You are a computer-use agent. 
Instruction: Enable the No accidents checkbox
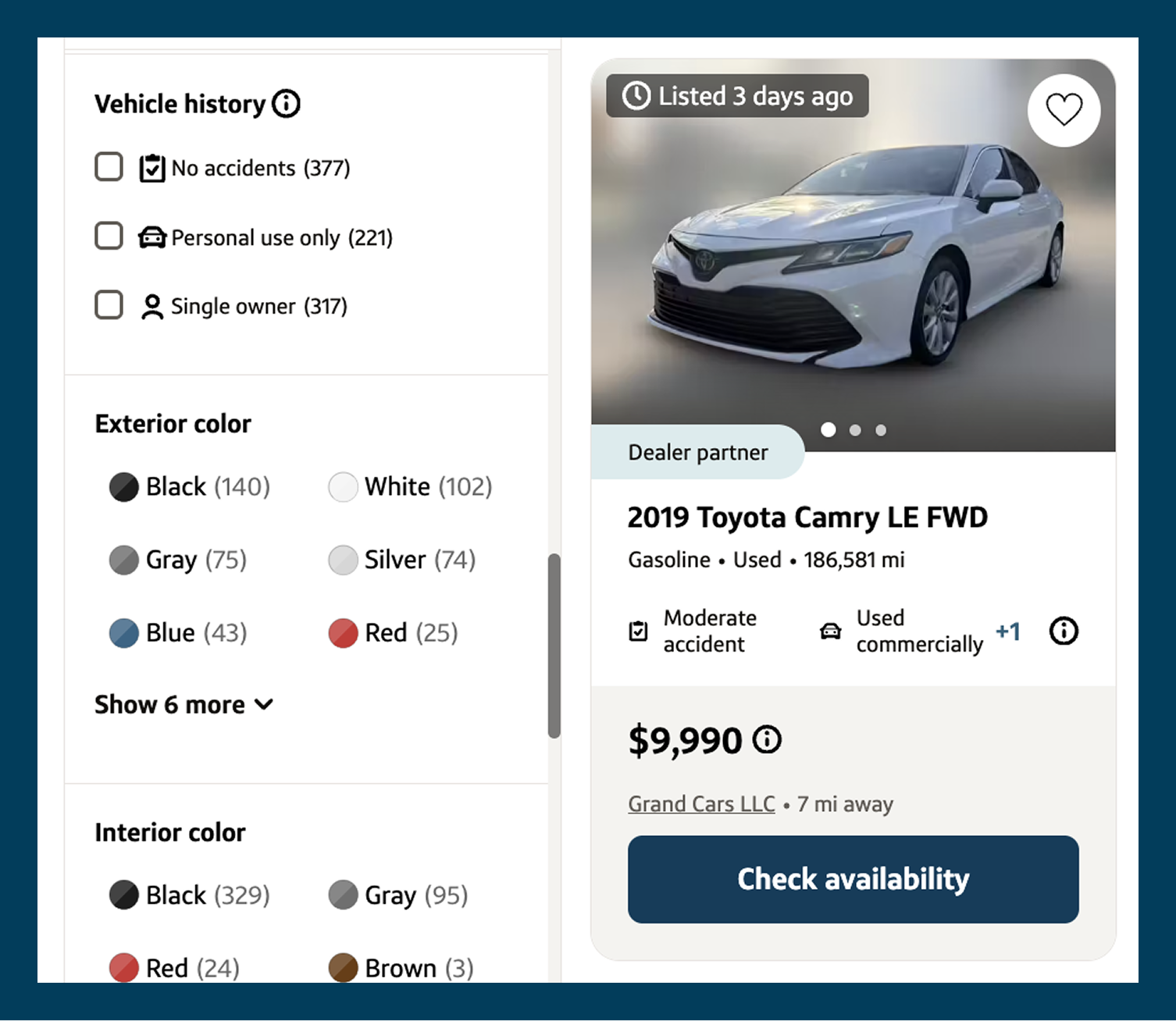(x=109, y=166)
